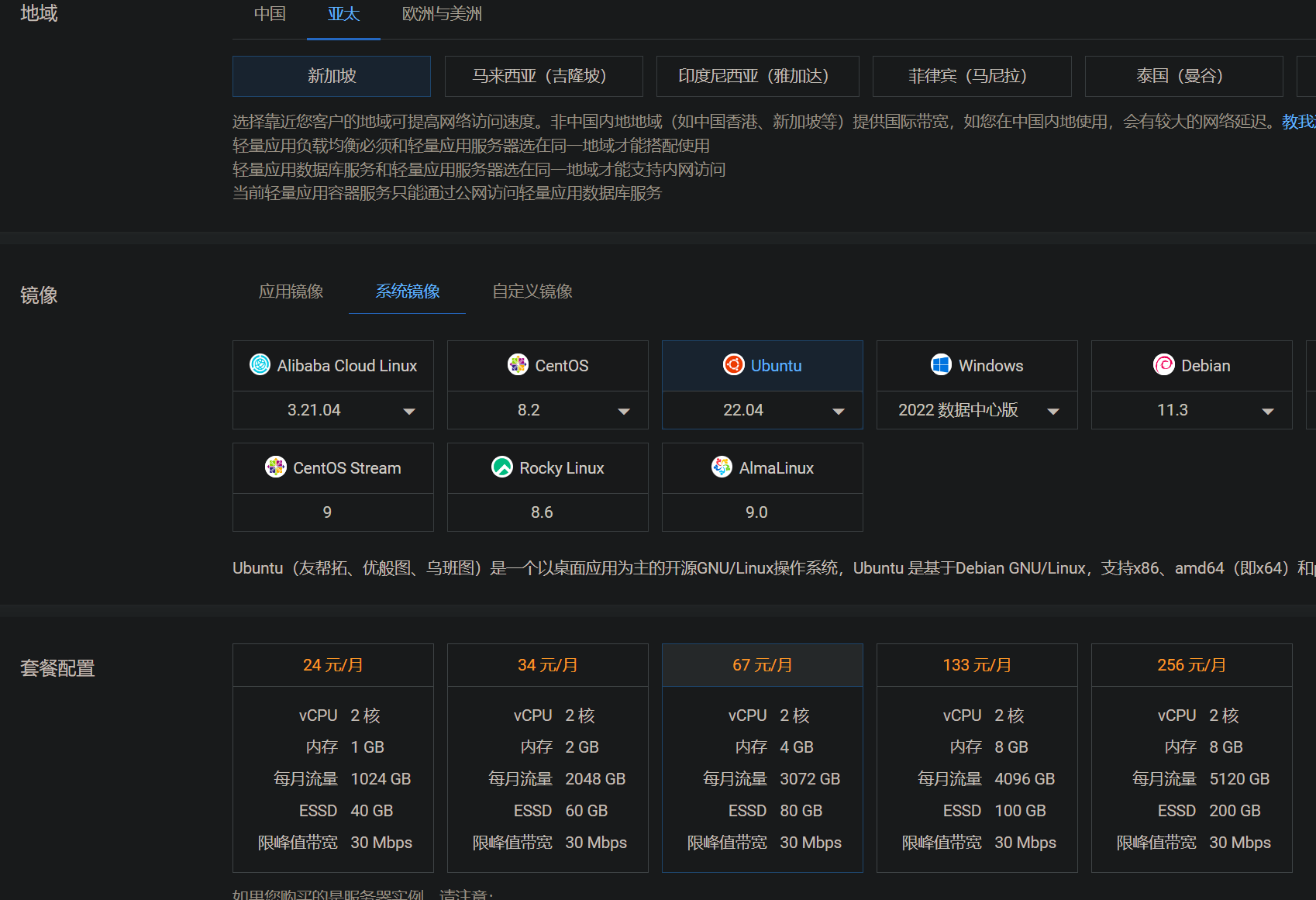Viewport: 1316px width, 900px height.
Task: Select the 系统镜像 tab
Action: (408, 291)
